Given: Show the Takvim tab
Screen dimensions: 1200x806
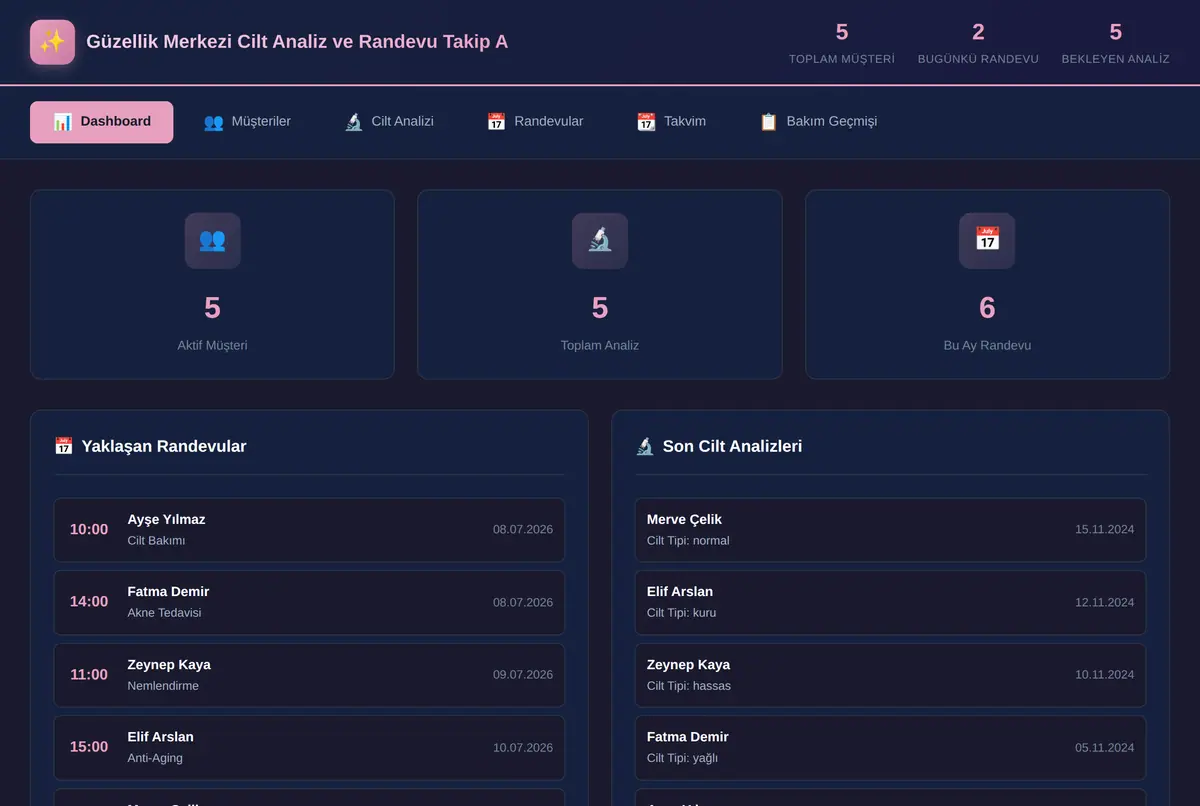Looking at the screenshot, I should (x=671, y=122).
